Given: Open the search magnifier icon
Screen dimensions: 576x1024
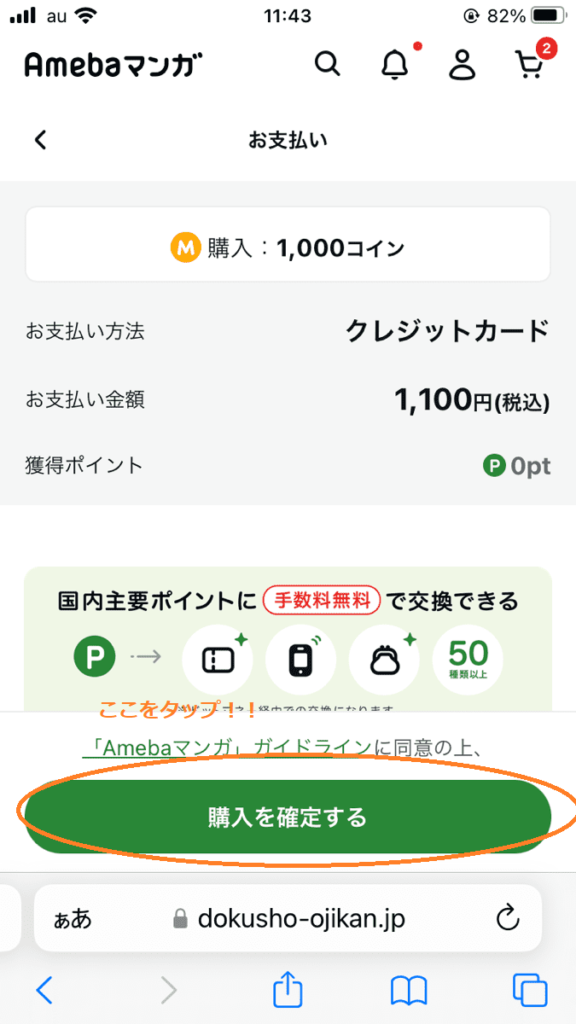Looking at the screenshot, I should click(x=327, y=64).
